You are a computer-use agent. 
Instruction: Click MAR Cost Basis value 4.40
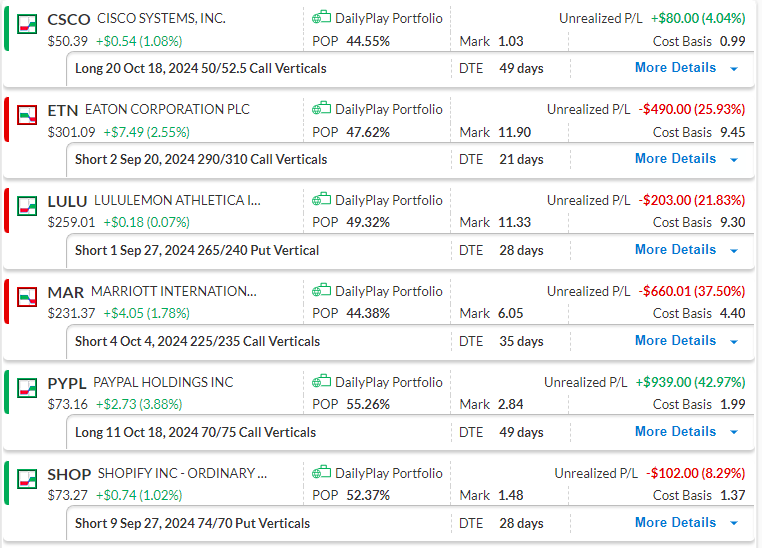pos(733,313)
